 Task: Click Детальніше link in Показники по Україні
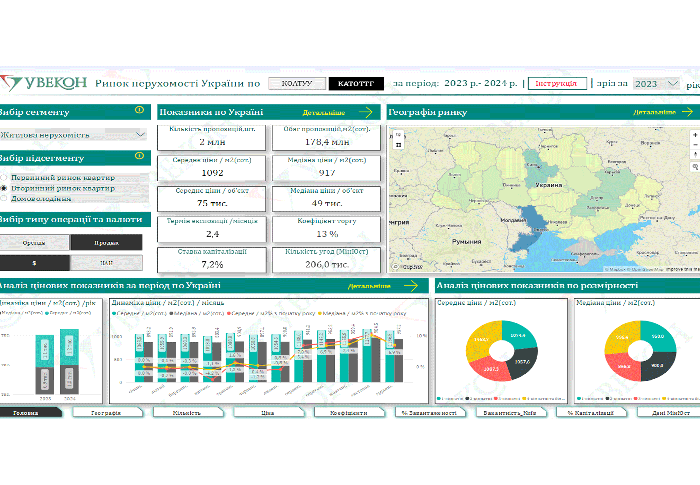tap(324, 113)
